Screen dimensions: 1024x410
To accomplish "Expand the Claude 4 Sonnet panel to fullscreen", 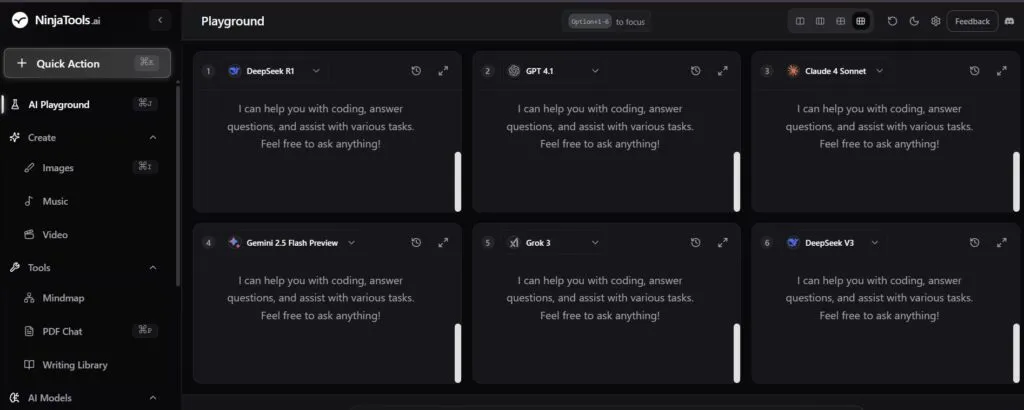I will coord(1002,71).
